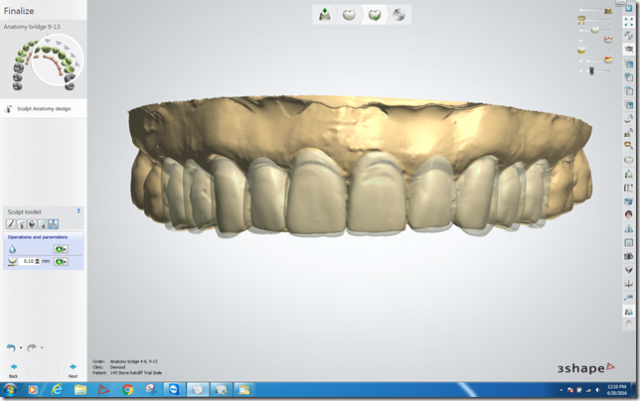The image size is (640, 401).
Task: Click the blue X icon atop right toolbar
Action: (x=629, y=8)
